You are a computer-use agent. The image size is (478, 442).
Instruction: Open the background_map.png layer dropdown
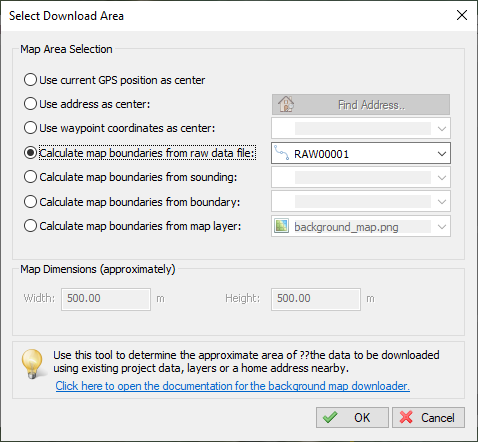pyautogui.click(x=361, y=226)
